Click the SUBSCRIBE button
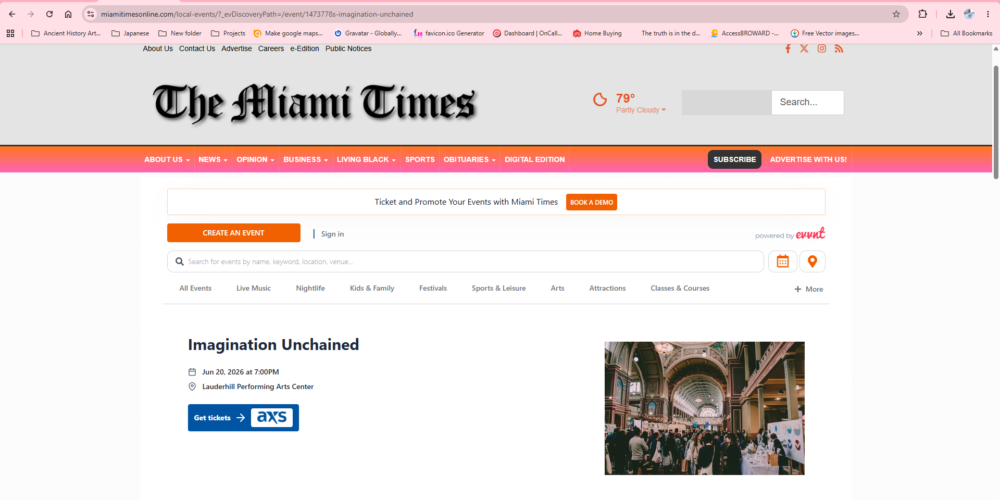Viewport: 1000px width, 500px height. pos(734,159)
